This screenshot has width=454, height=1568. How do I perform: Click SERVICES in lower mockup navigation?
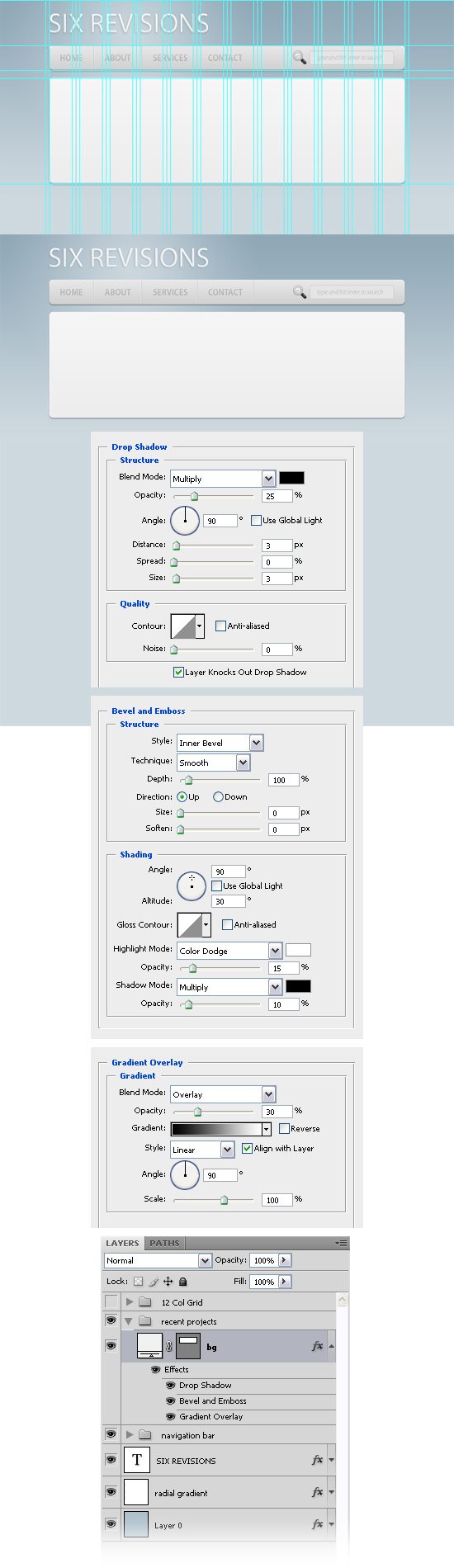pos(170,292)
